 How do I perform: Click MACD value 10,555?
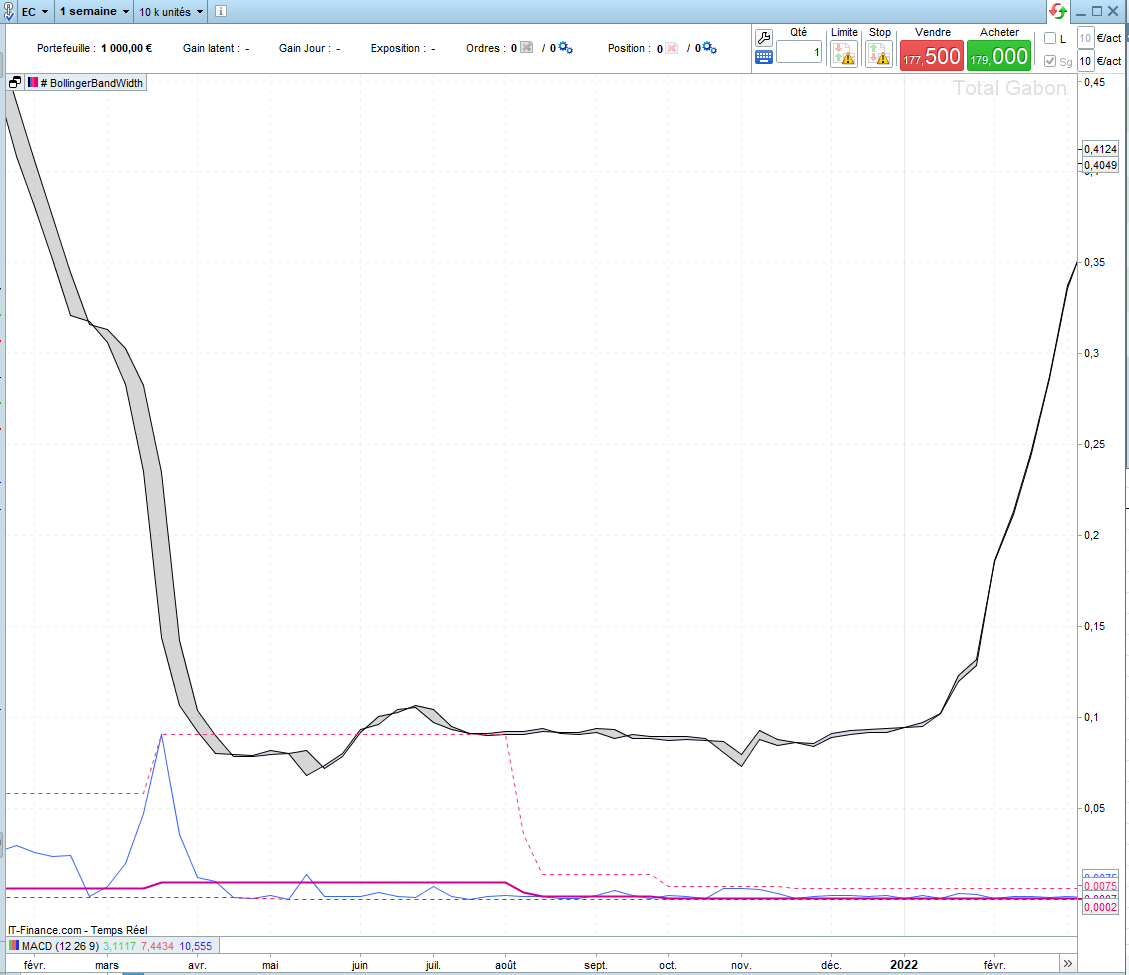(x=196, y=946)
